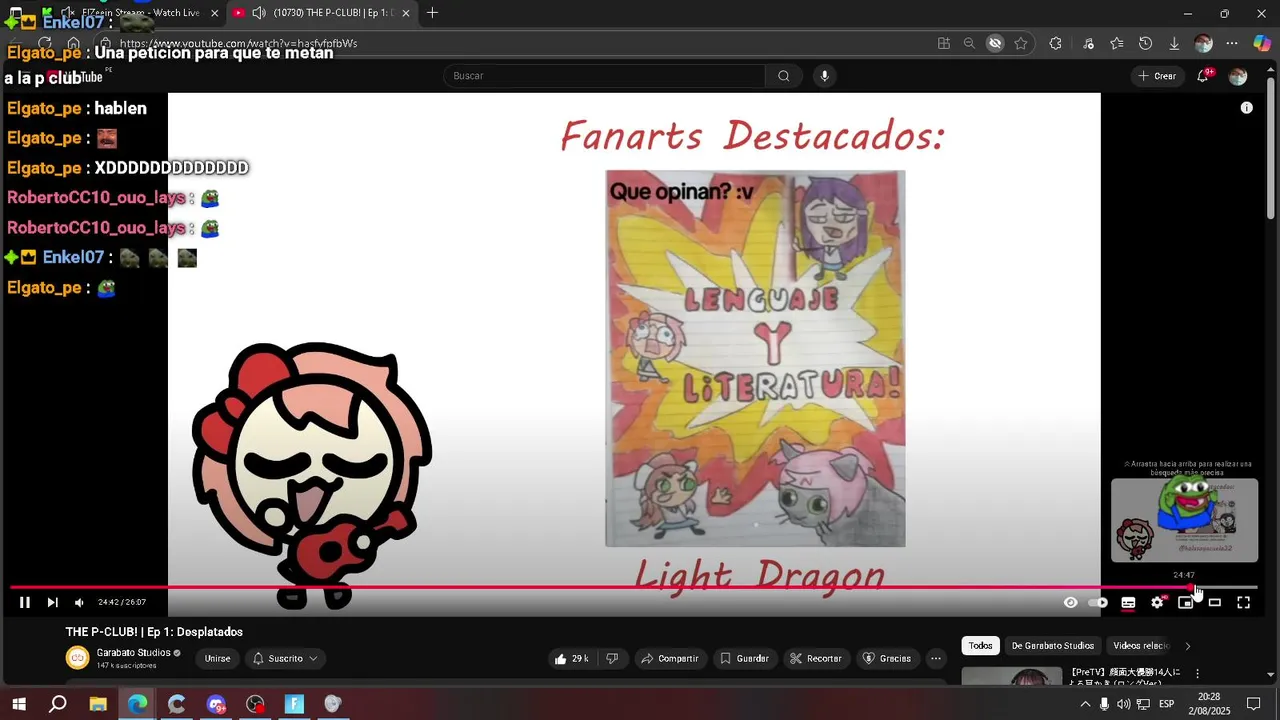Open YouTube notifications bell
The image size is (1280, 720).
[x=1203, y=76]
